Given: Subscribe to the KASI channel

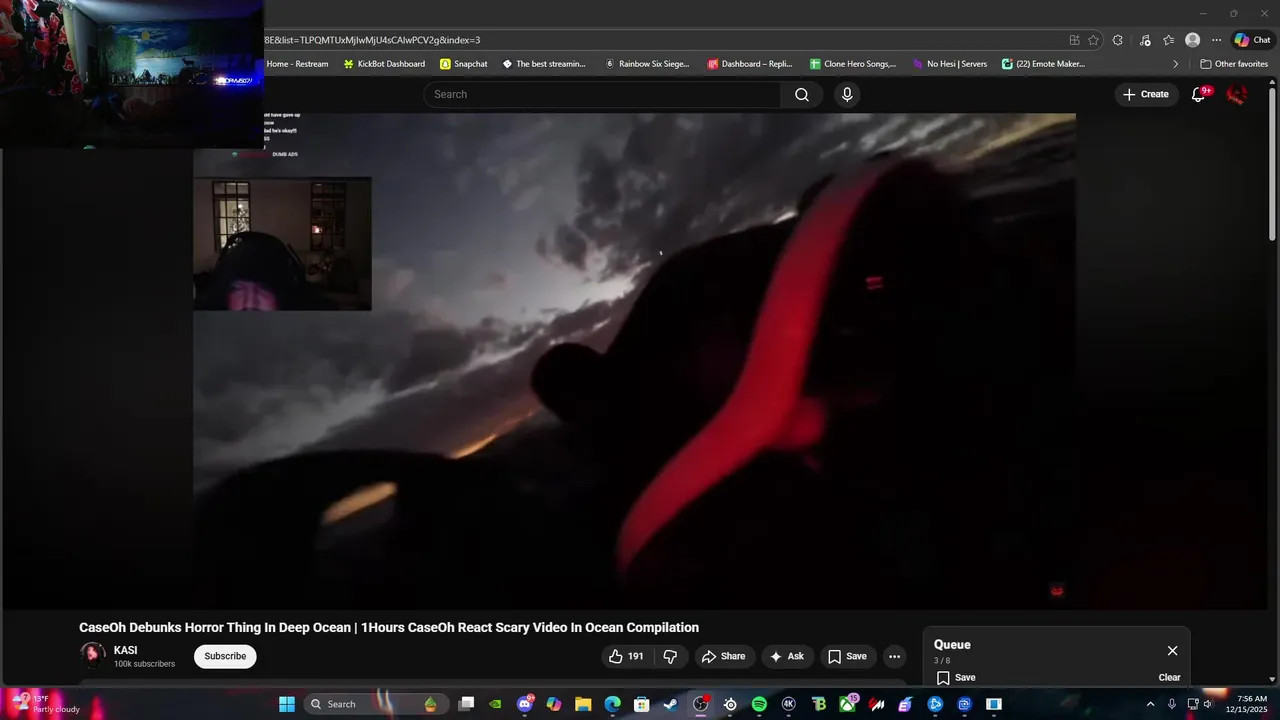Looking at the screenshot, I should point(225,656).
